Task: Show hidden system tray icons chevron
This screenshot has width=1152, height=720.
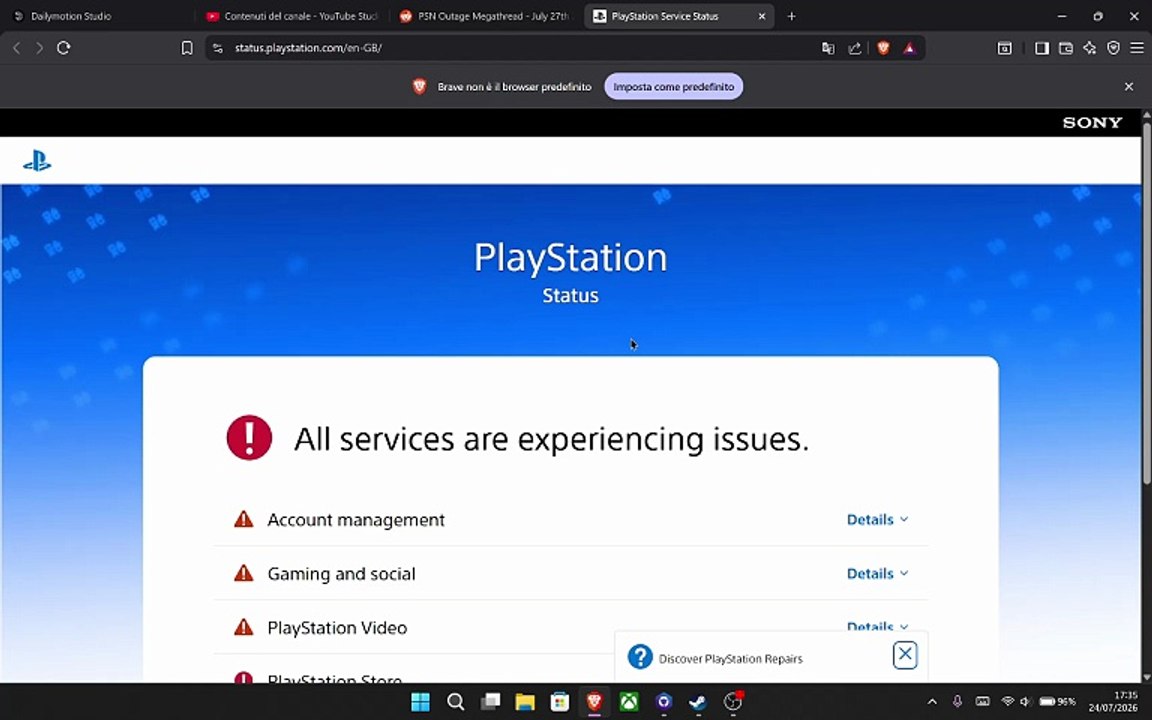Action: pyautogui.click(x=932, y=702)
